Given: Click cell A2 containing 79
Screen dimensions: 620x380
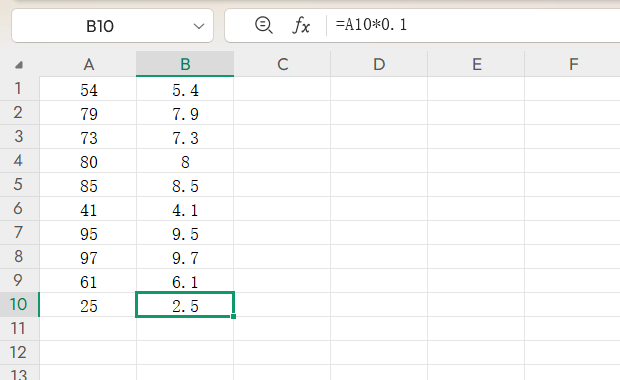Looking at the screenshot, I should (88, 113).
